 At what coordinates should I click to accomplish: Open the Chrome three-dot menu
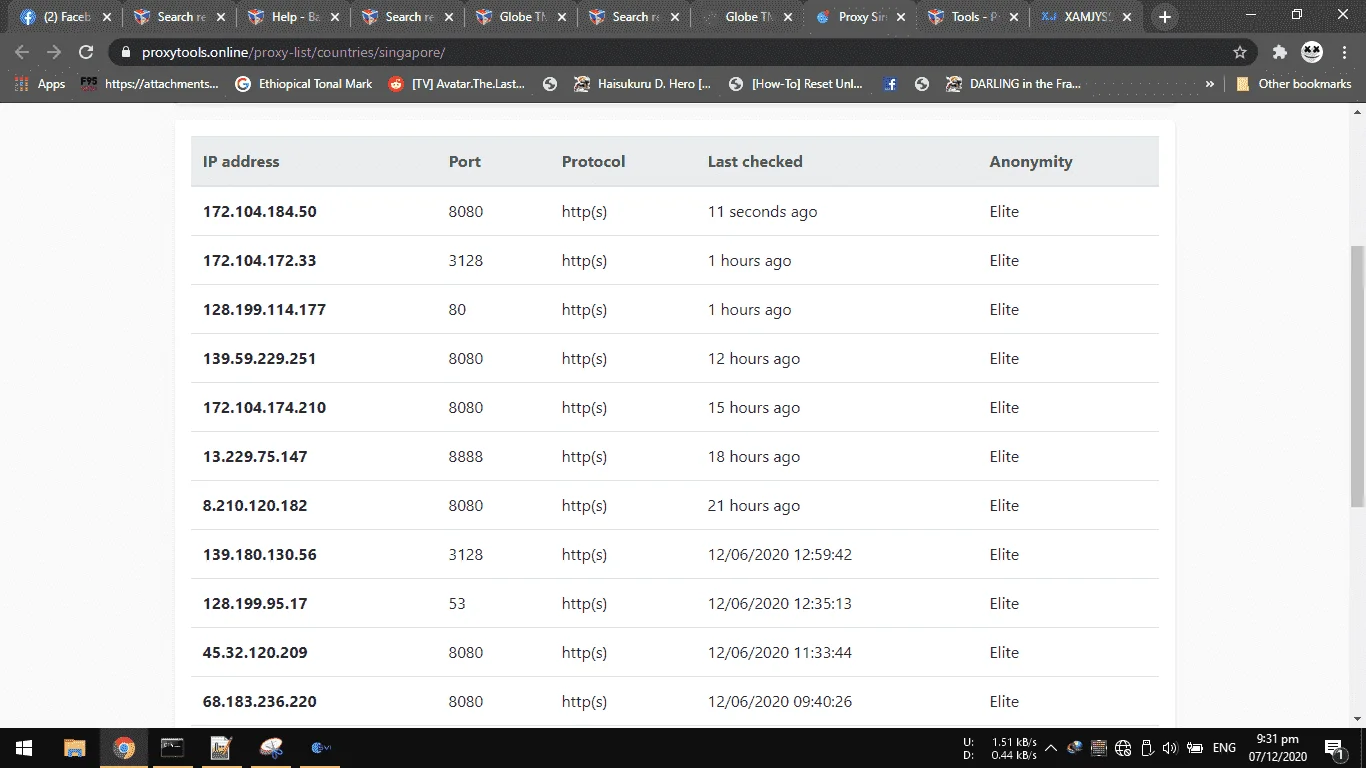[x=1345, y=52]
